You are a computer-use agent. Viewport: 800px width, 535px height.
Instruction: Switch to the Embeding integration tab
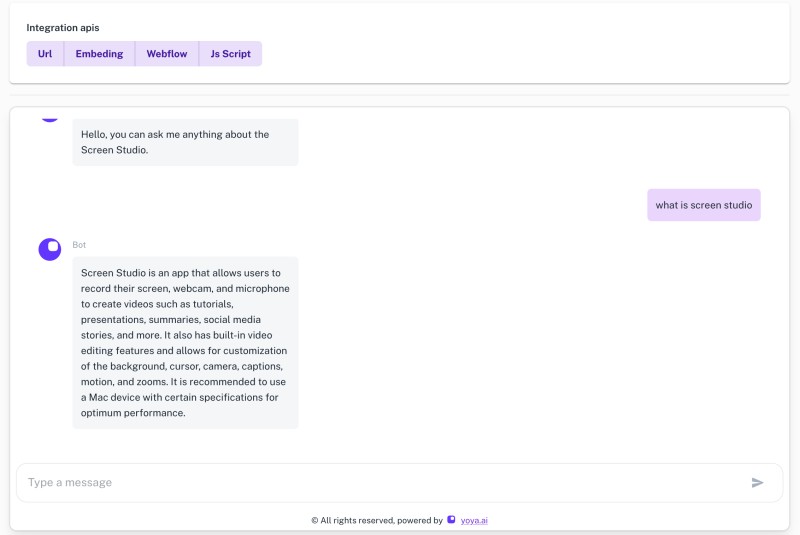click(x=99, y=54)
